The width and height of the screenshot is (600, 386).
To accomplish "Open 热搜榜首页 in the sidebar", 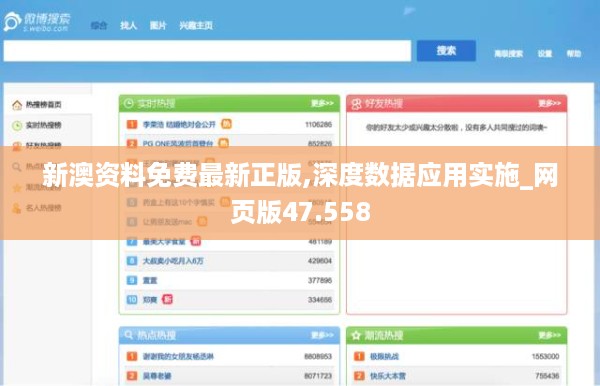I will tap(43, 104).
